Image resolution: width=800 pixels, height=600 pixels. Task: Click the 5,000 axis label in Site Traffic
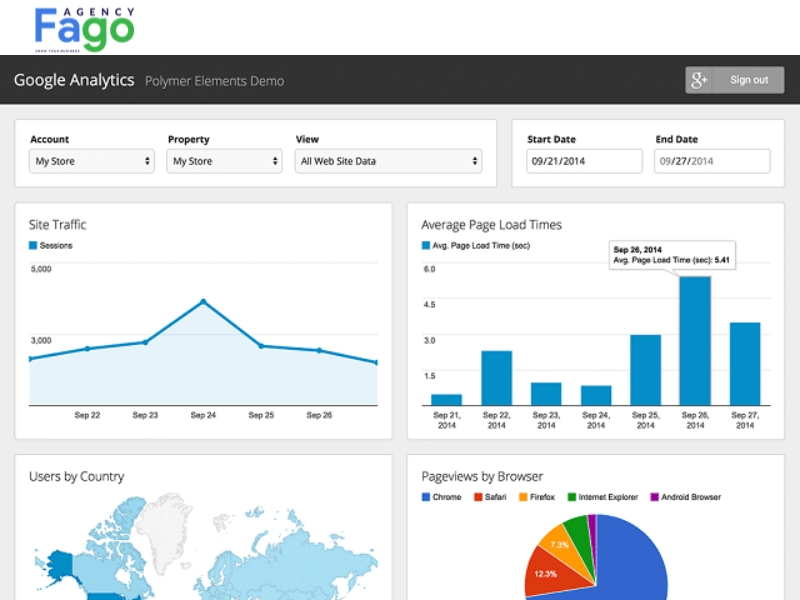41,269
